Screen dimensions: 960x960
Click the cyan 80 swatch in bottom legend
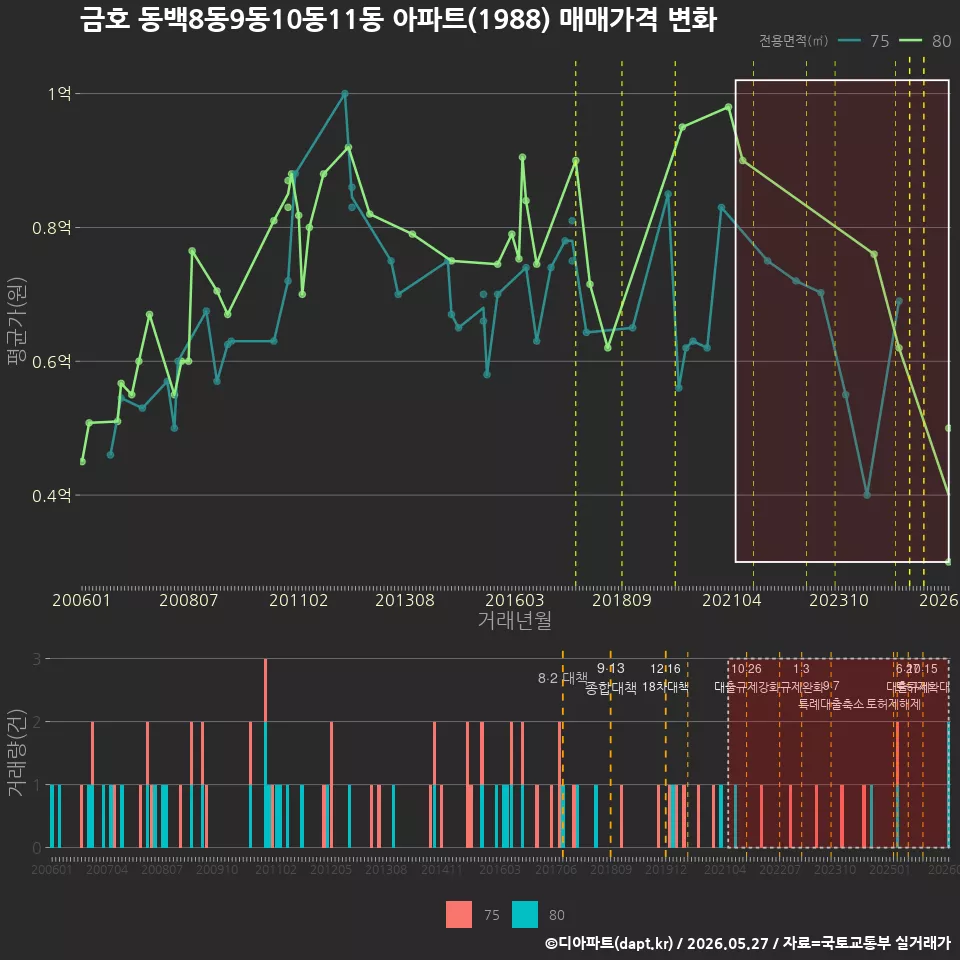pos(525,915)
